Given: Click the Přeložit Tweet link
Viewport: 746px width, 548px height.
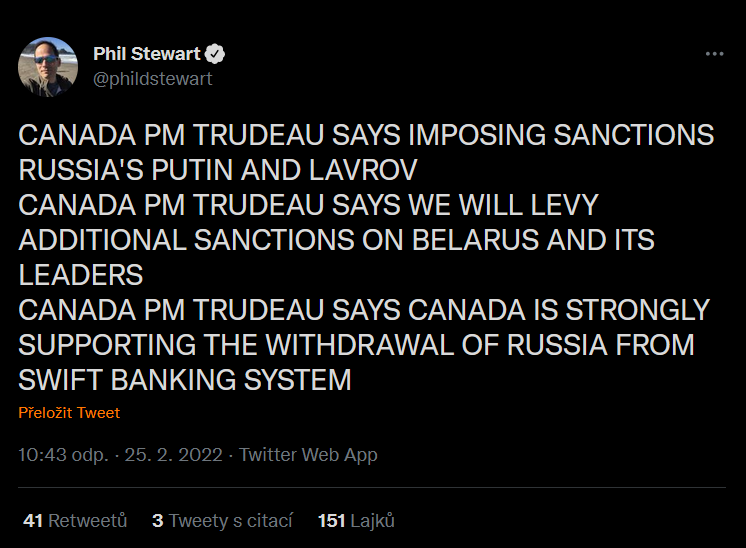Looking at the screenshot, I should tap(69, 413).
